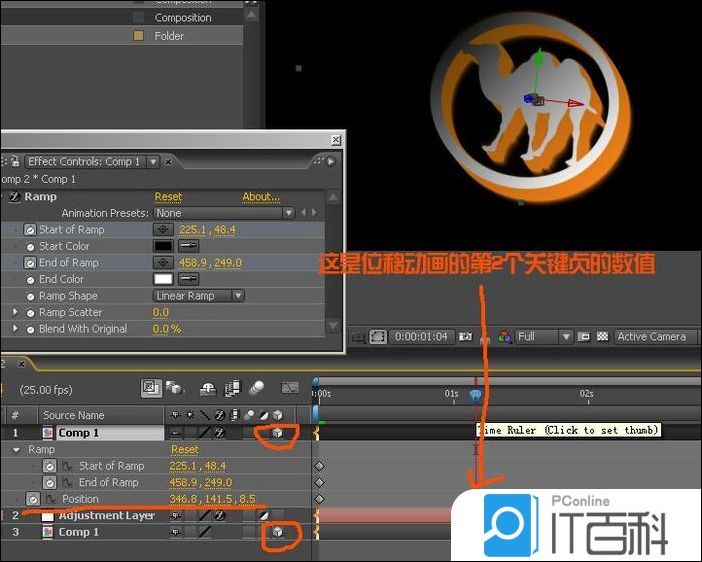The width and height of the screenshot is (702, 562).
Task: Pick End Color with the eyedropper
Action: point(188,279)
